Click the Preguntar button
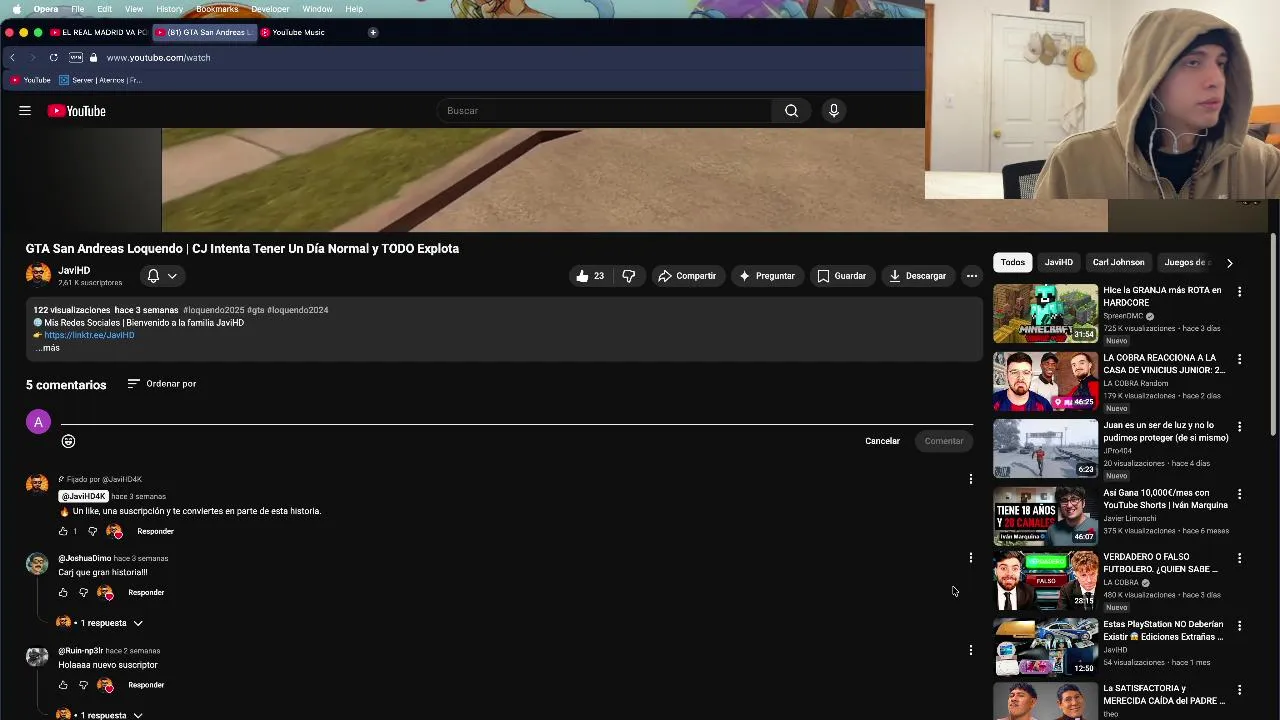Screen dimensions: 1280x720 click(766, 276)
